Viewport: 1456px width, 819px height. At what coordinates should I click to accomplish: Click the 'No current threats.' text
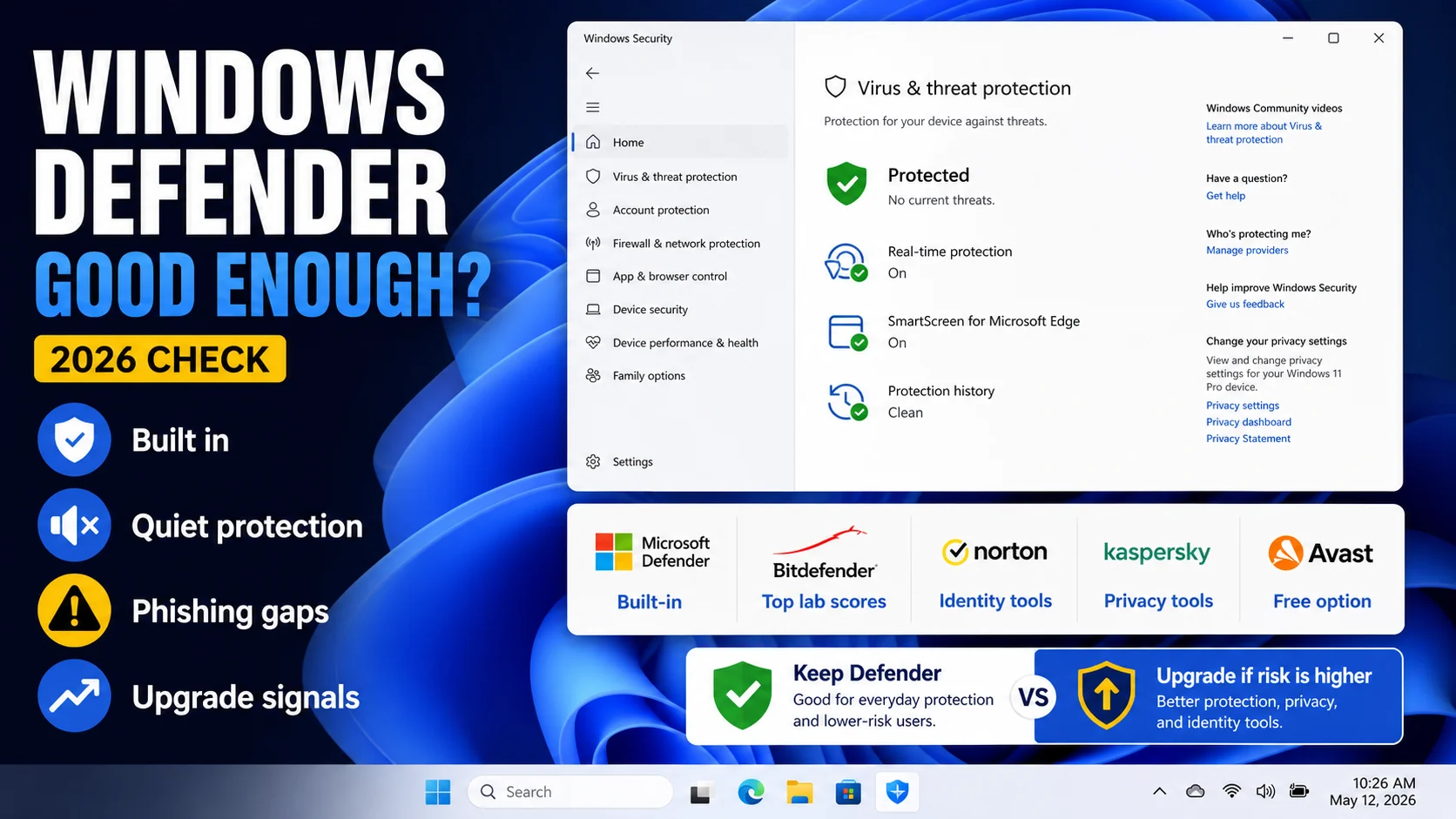click(941, 200)
